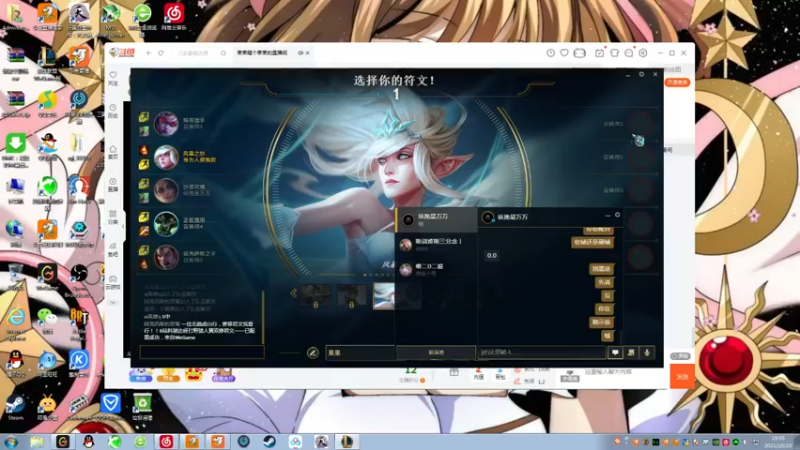Click the orange send button in Huya

click(x=682, y=377)
